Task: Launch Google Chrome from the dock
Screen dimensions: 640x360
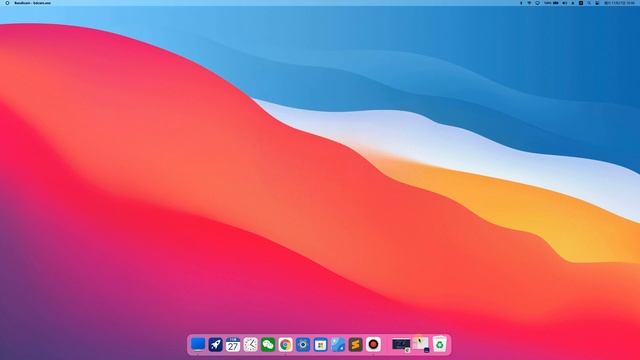Action: point(286,344)
